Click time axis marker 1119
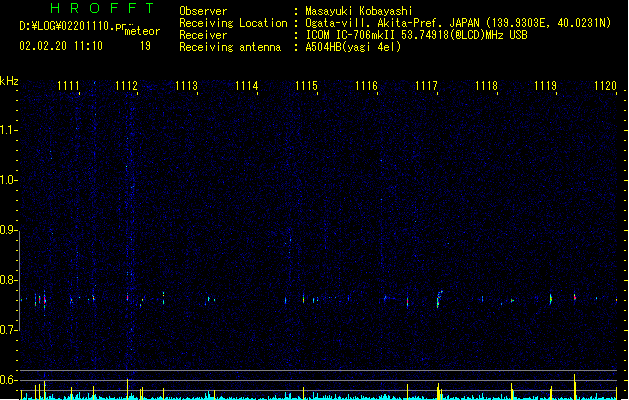Image resolution: width=629 pixels, height=400 pixels. coord(546,86)
